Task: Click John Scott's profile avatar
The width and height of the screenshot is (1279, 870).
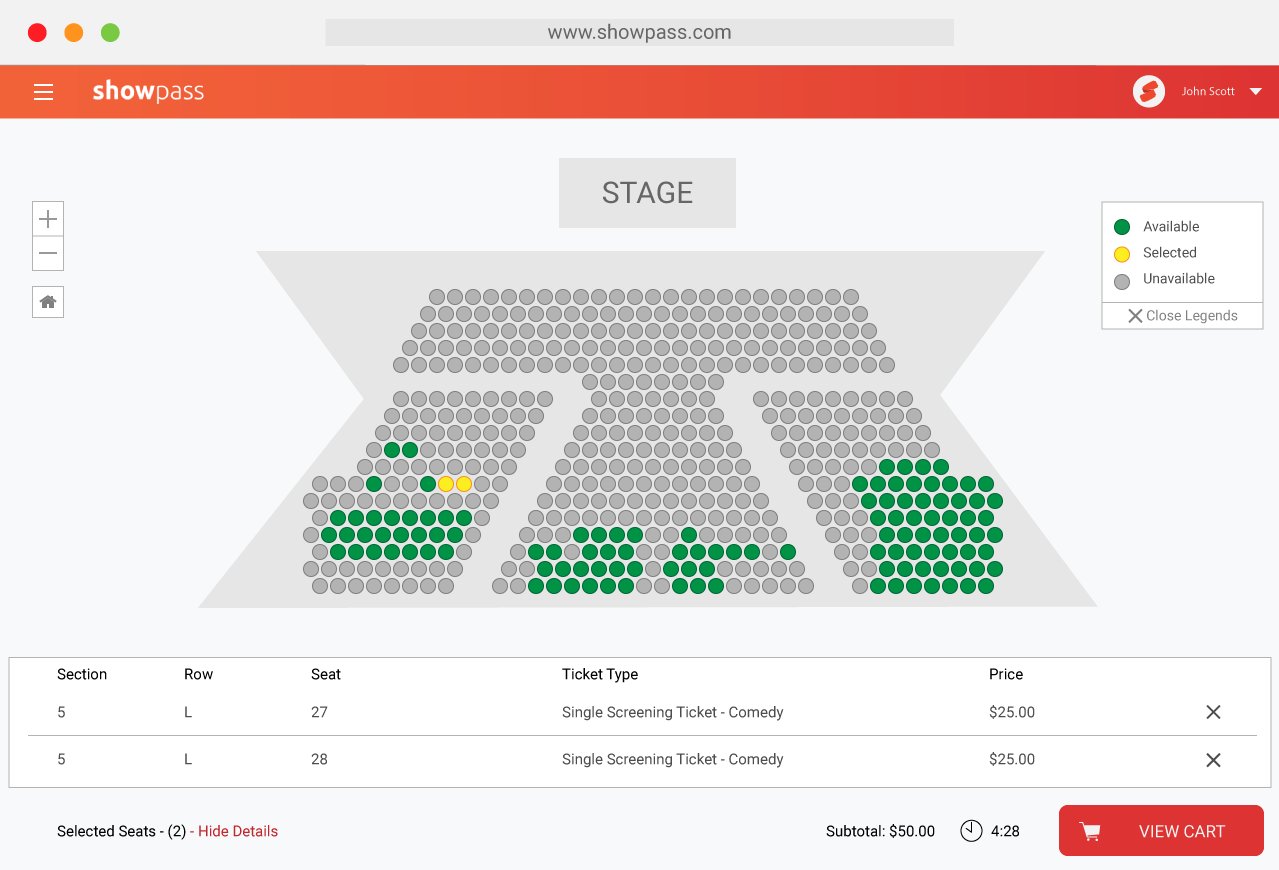Action: coord(1148,91)
